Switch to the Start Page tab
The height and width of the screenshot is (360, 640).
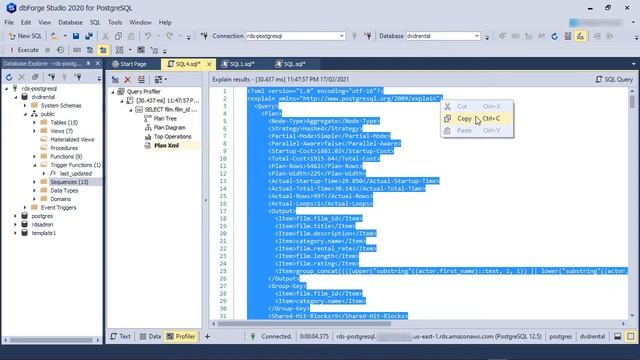(x=129, y=64)
